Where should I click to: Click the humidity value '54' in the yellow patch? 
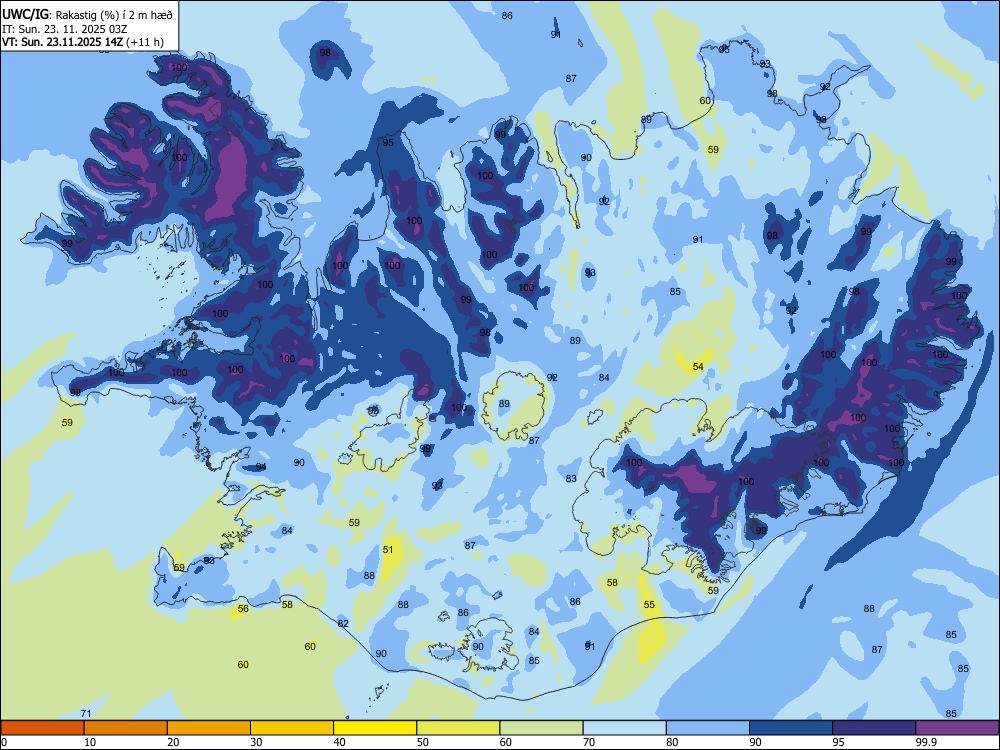coord(698,367)
